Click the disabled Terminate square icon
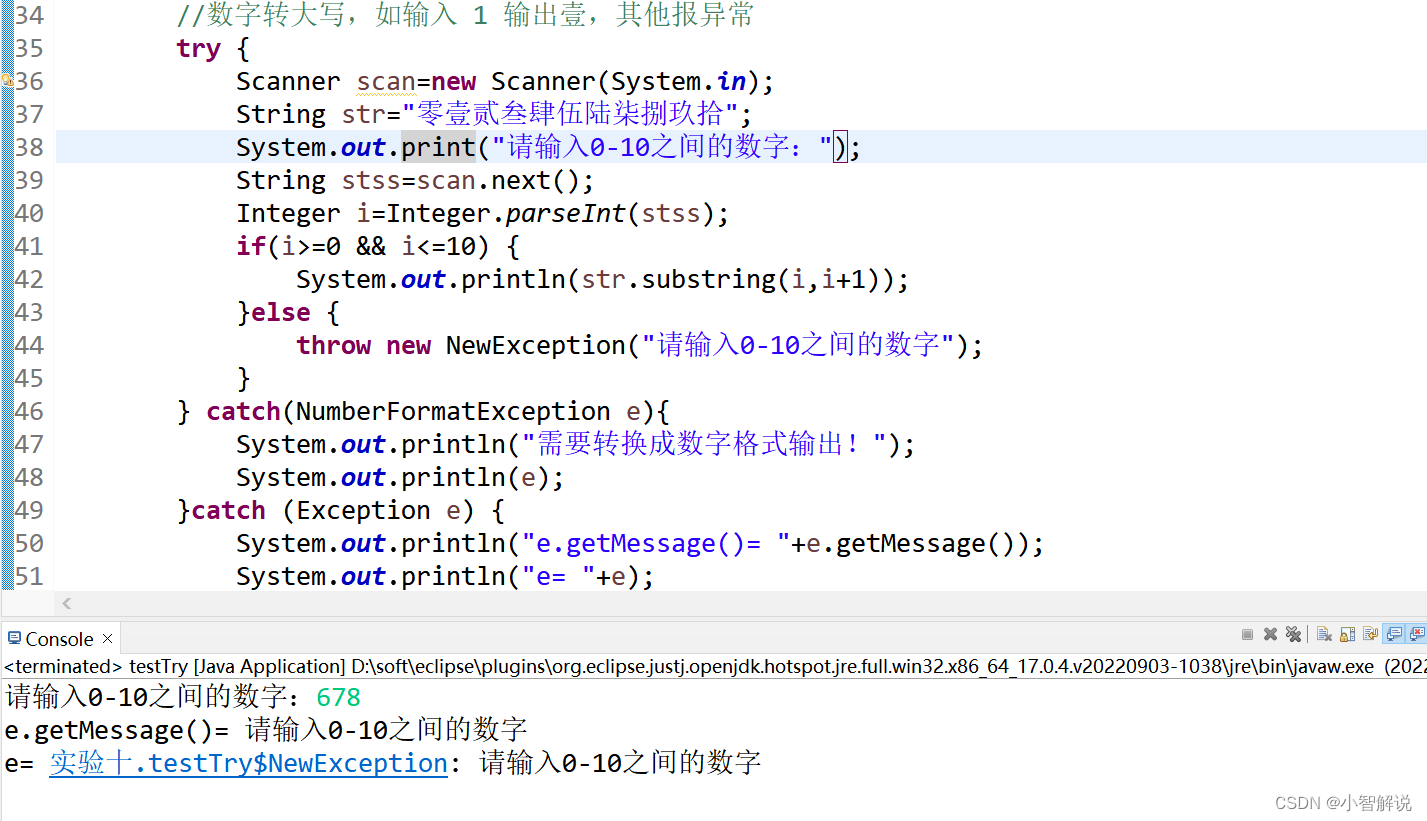The height and width of the screenshot is (821, 1427). [1247, 634]
